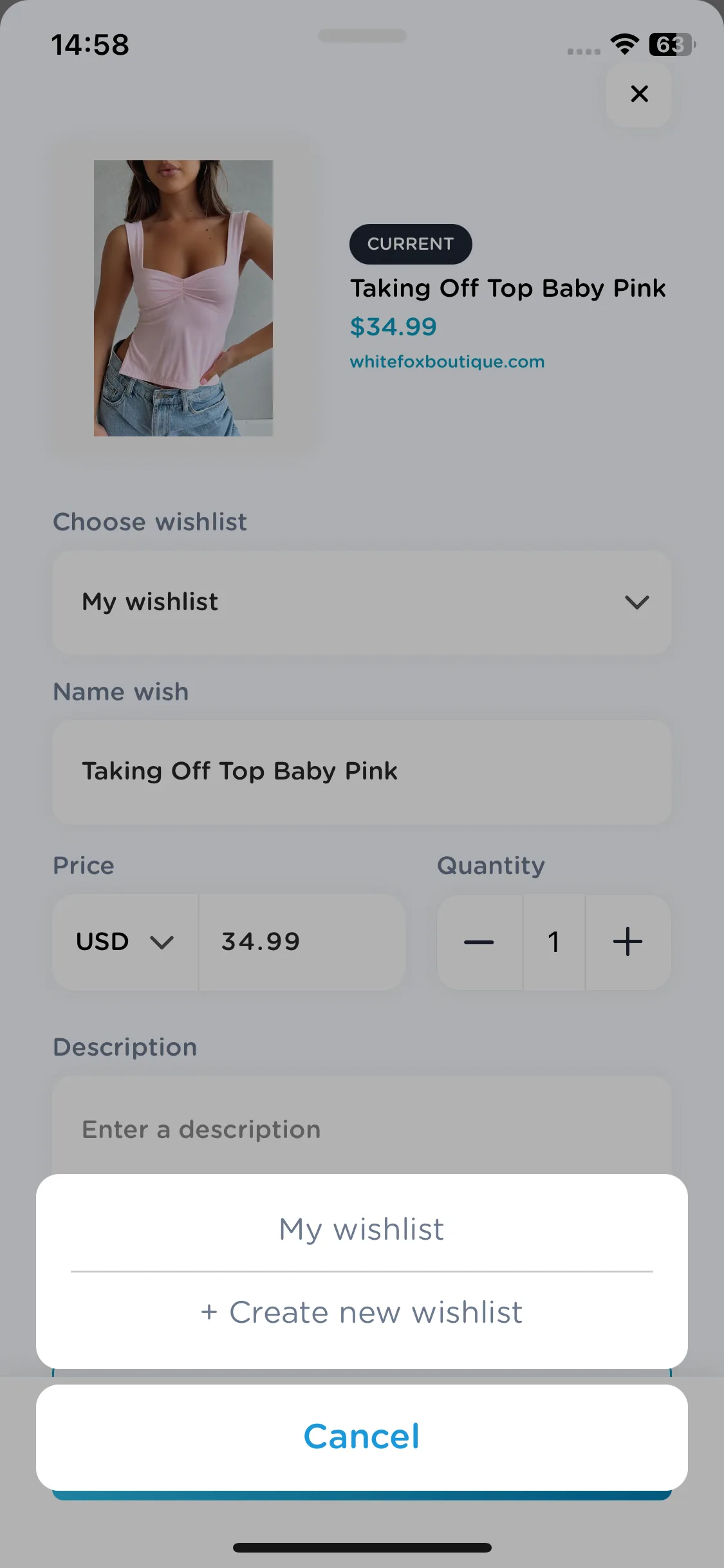The width and height of the screenshot is (724, 1568).
Task: Open the USD currency chevron
Action: [162, 942]
